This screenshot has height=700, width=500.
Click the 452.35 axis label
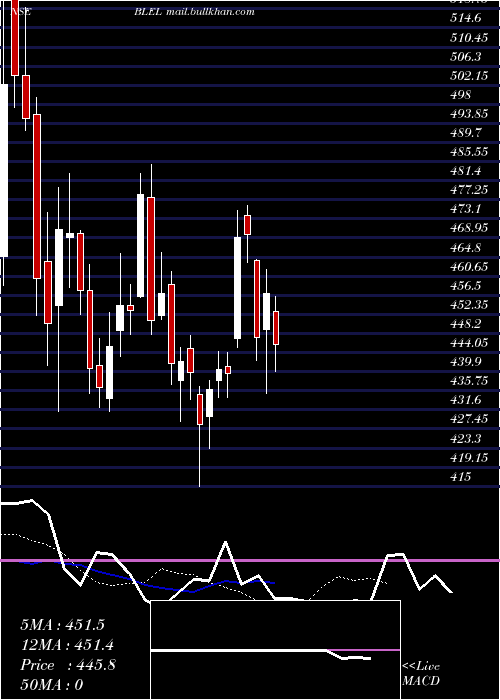[x=469, y=304]
